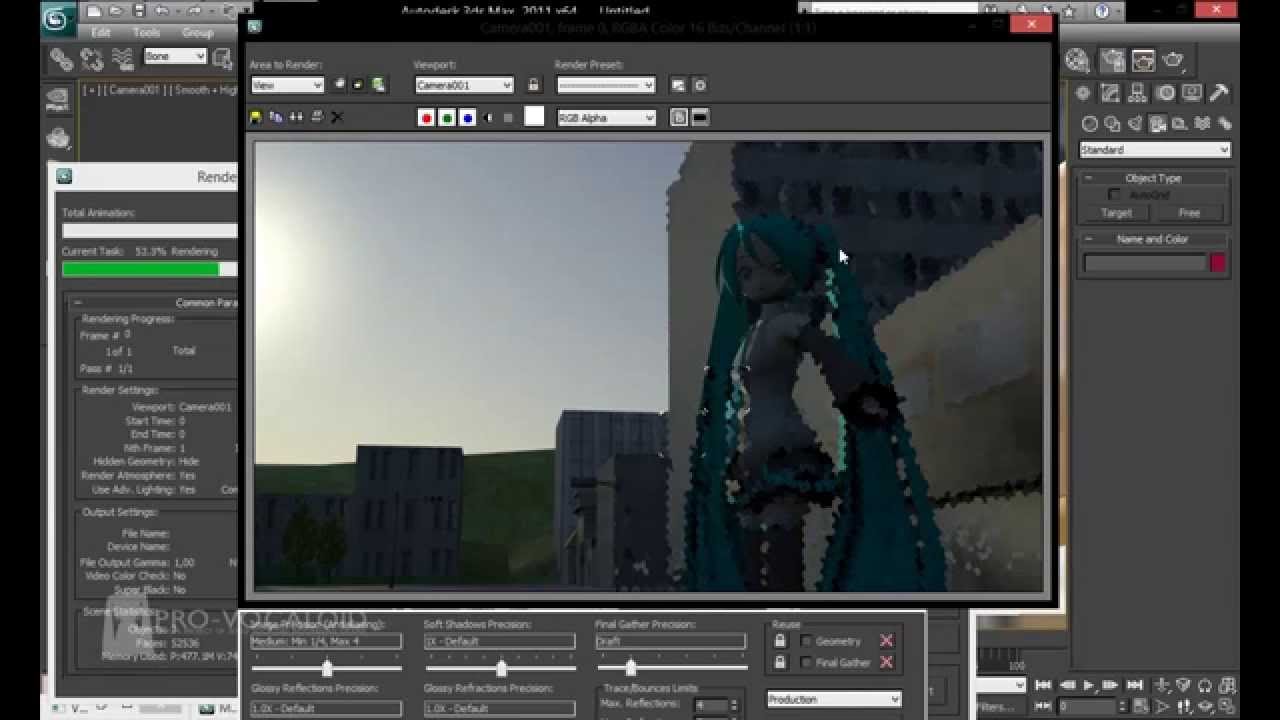Image resolution: width=1280 pixels, height=720 pixels.
Task: Adjust the Image Precision slider
Action: point(327,668)
